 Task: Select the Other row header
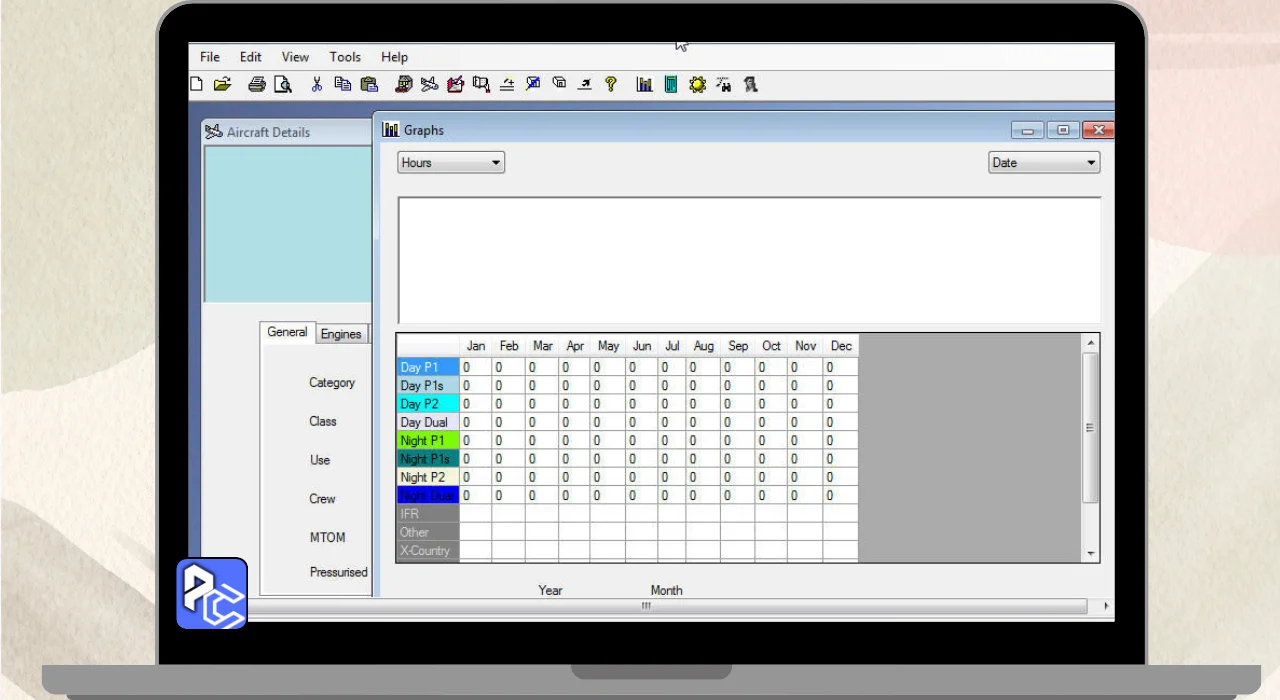coord(428,532)
